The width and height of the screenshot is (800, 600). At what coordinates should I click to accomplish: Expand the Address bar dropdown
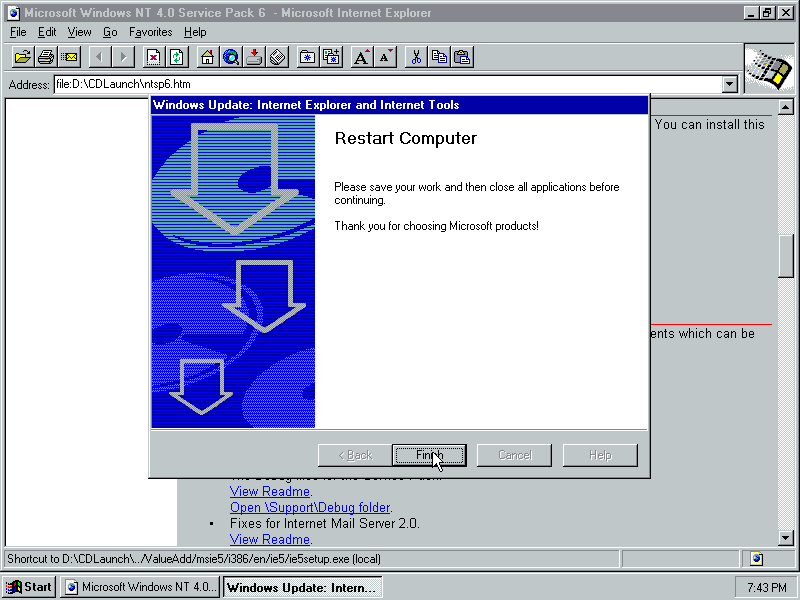point(730,85)
